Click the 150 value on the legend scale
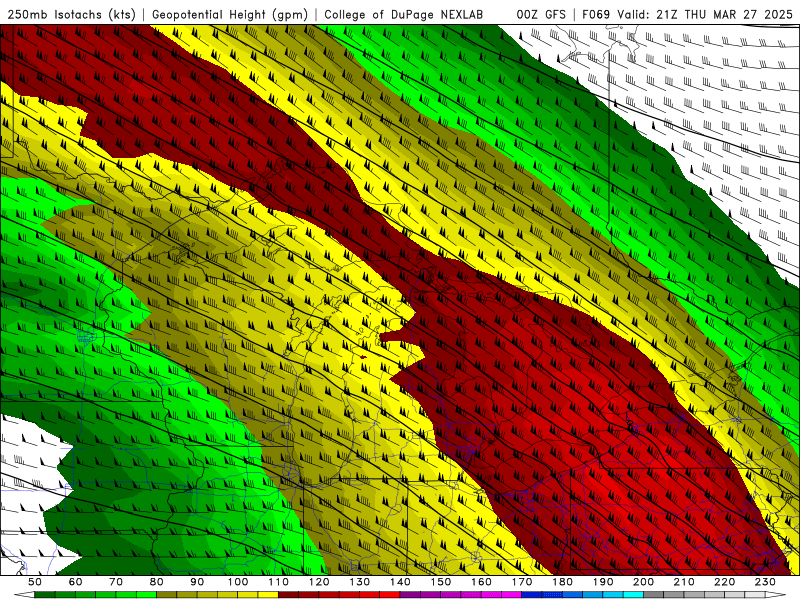The image size is (800, 600). (441, 582)
